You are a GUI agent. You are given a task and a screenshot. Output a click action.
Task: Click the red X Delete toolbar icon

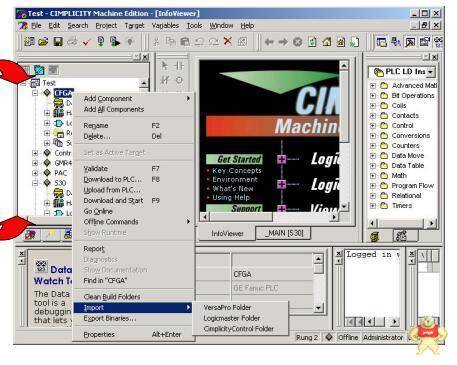228,41
